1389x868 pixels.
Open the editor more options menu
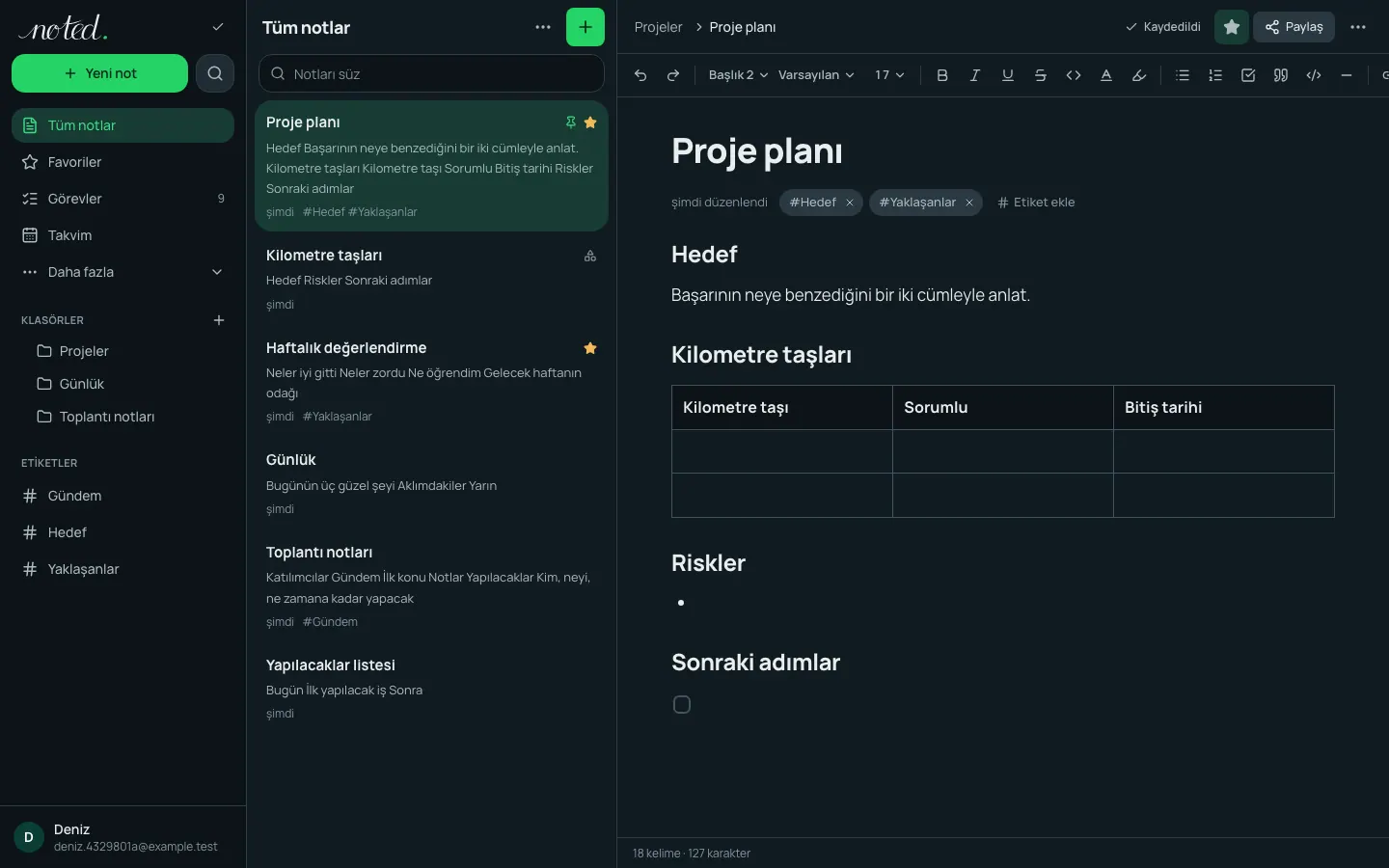click(1358, 27)
